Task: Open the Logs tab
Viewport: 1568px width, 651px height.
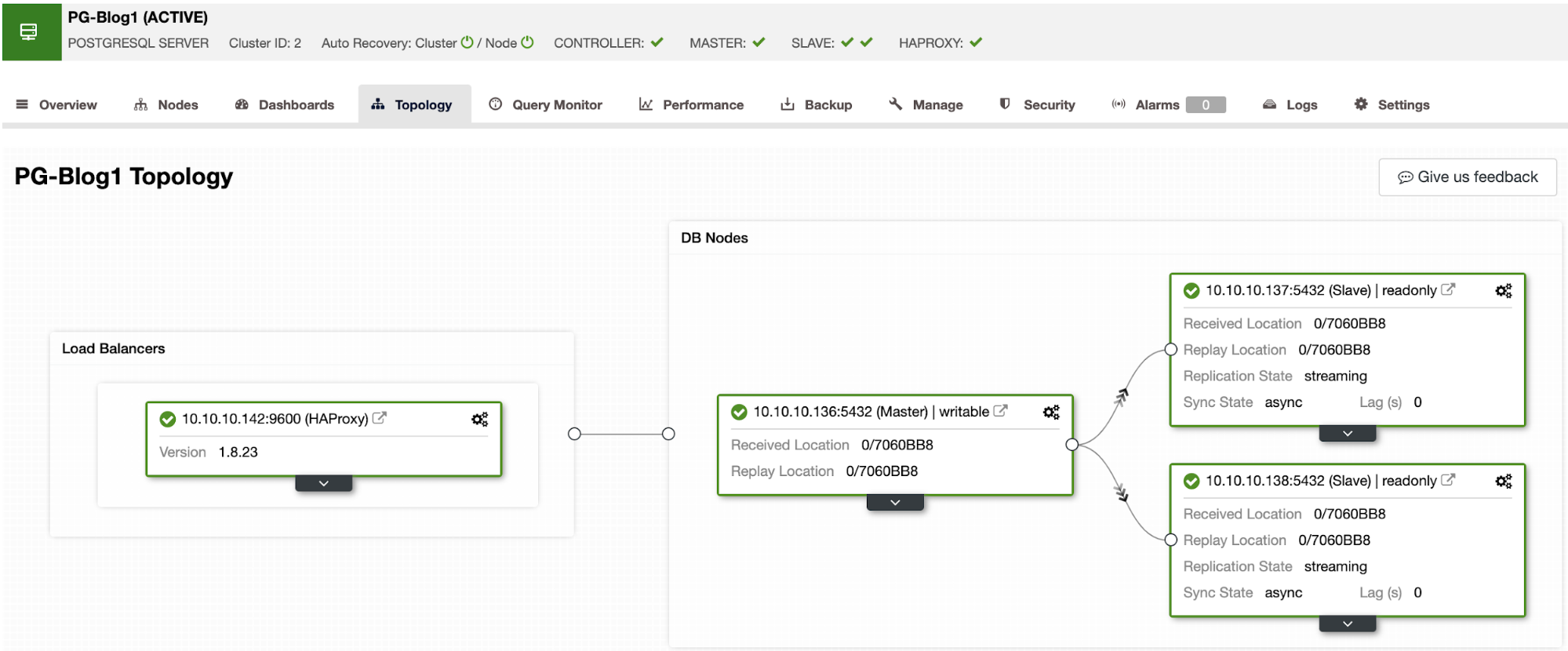Action: point(1290,104)
